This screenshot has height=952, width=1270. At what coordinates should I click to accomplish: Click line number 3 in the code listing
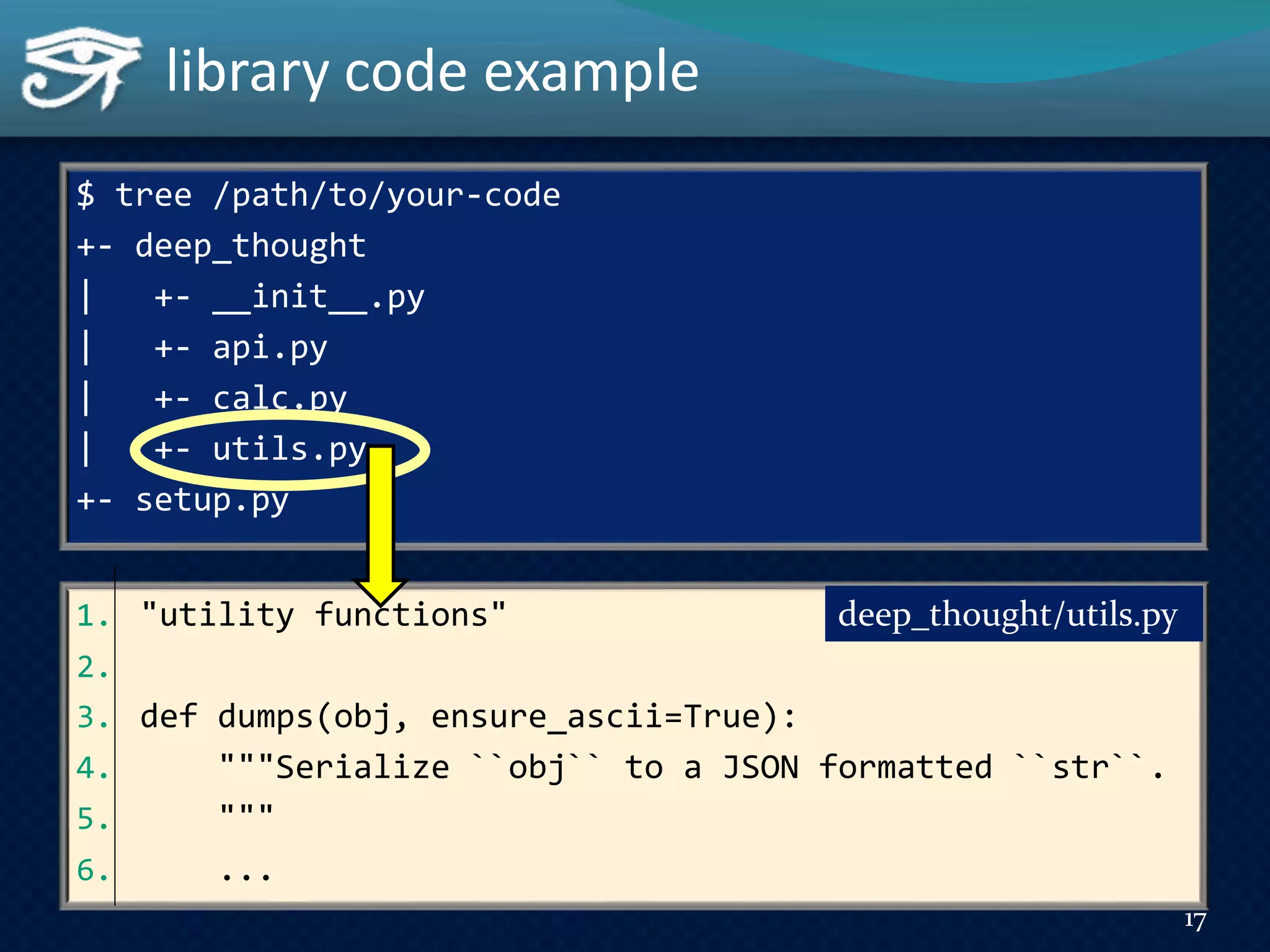pyautogui.click(x=92, y=718)
